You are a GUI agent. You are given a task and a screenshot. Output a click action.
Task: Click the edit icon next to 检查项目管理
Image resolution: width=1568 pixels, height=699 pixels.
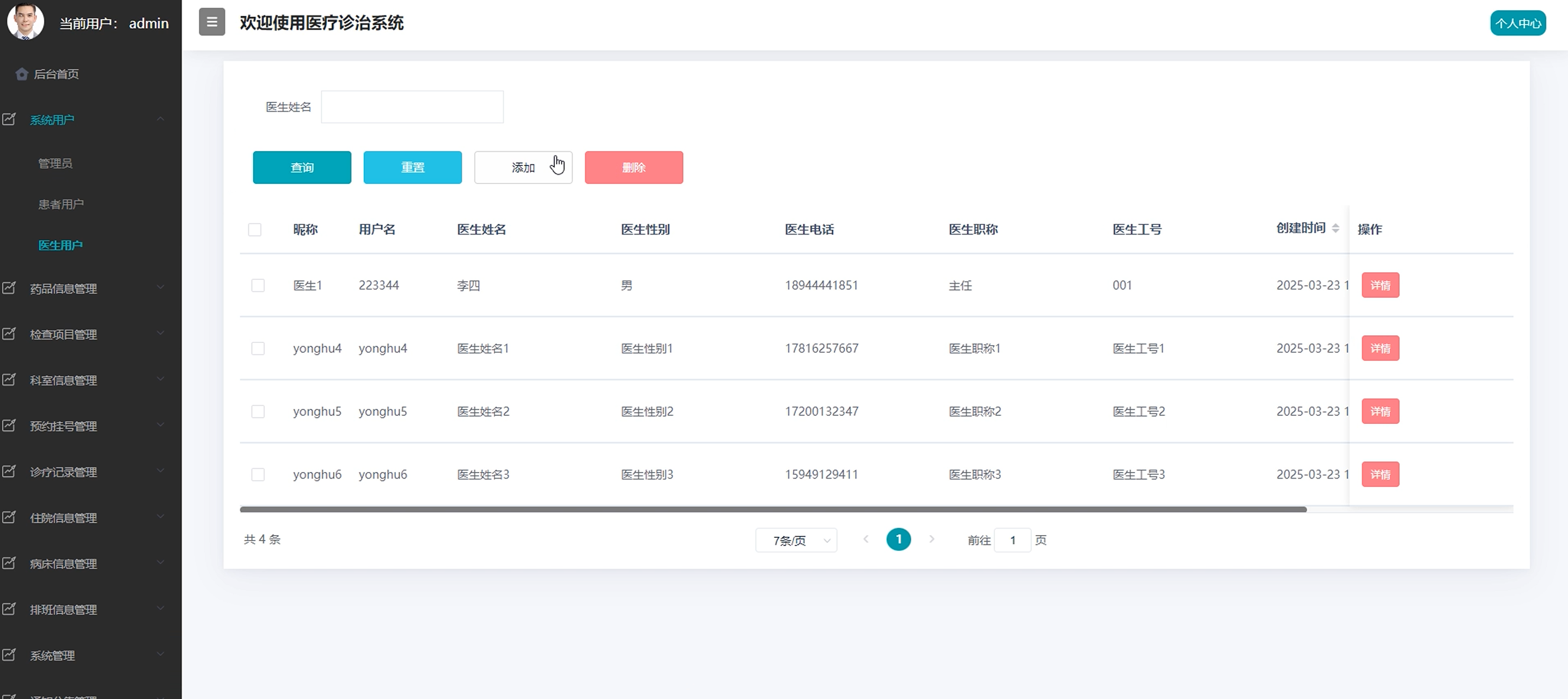(x=9, y=333)
